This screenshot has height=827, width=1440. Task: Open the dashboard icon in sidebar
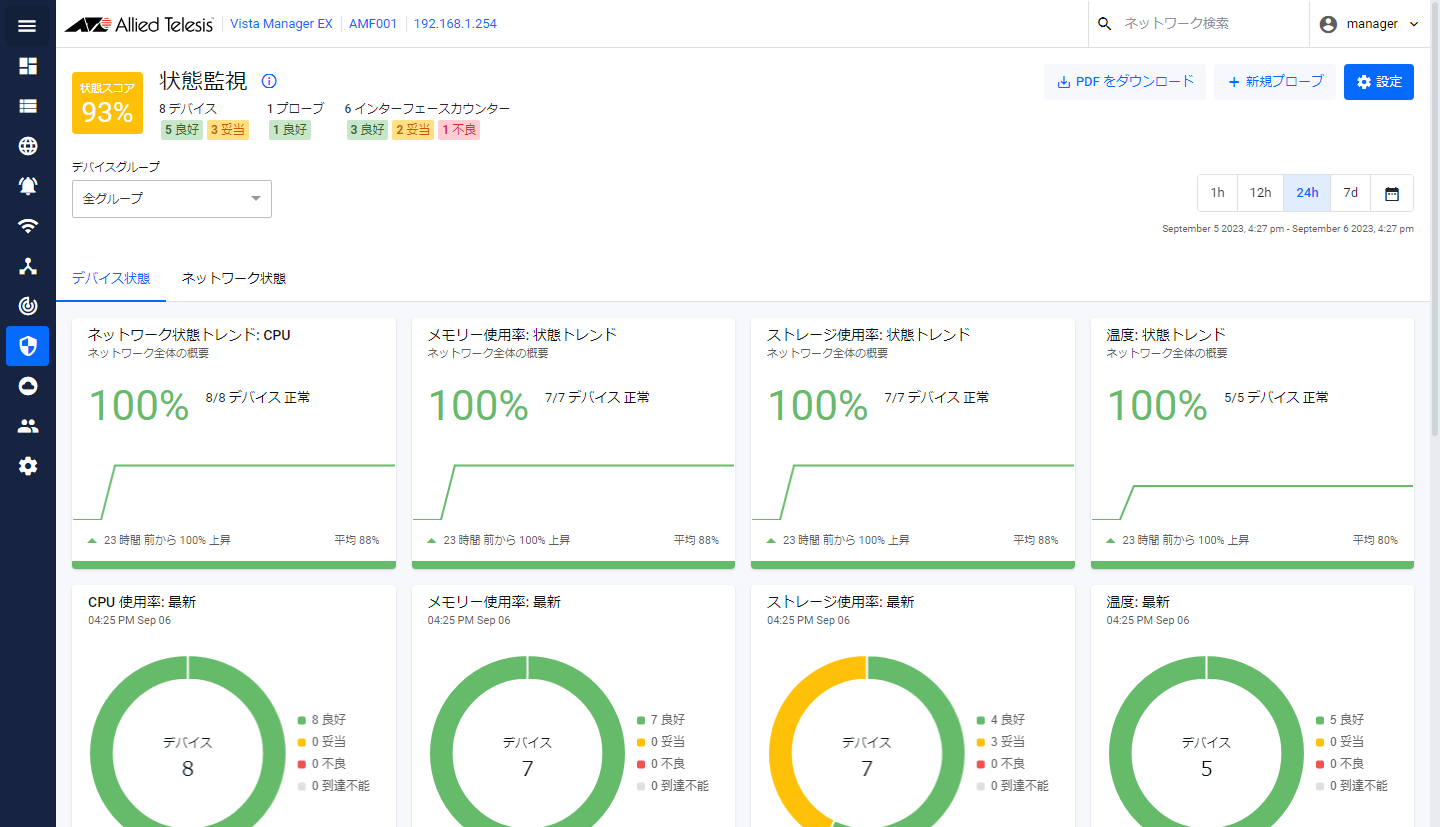(28, 66)
